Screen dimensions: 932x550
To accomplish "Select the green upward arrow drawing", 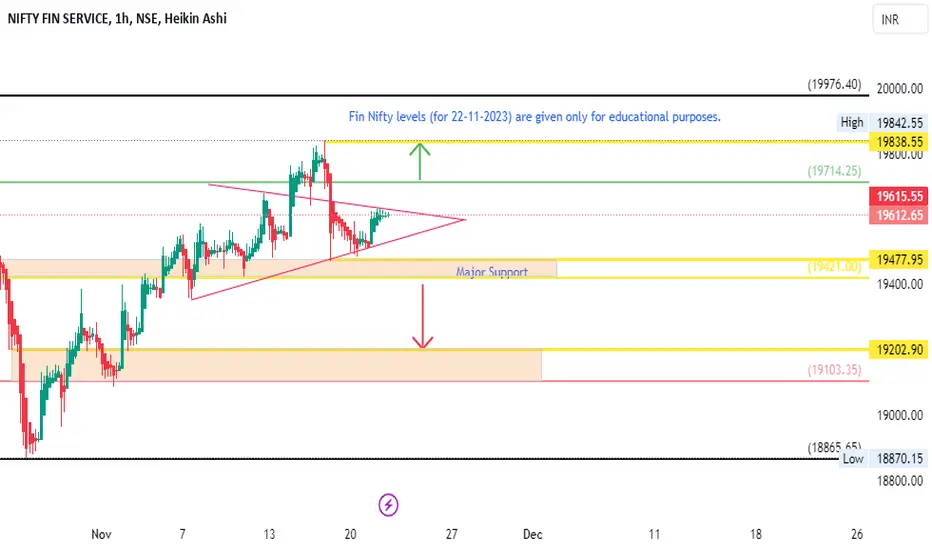I will coord(420,161).
